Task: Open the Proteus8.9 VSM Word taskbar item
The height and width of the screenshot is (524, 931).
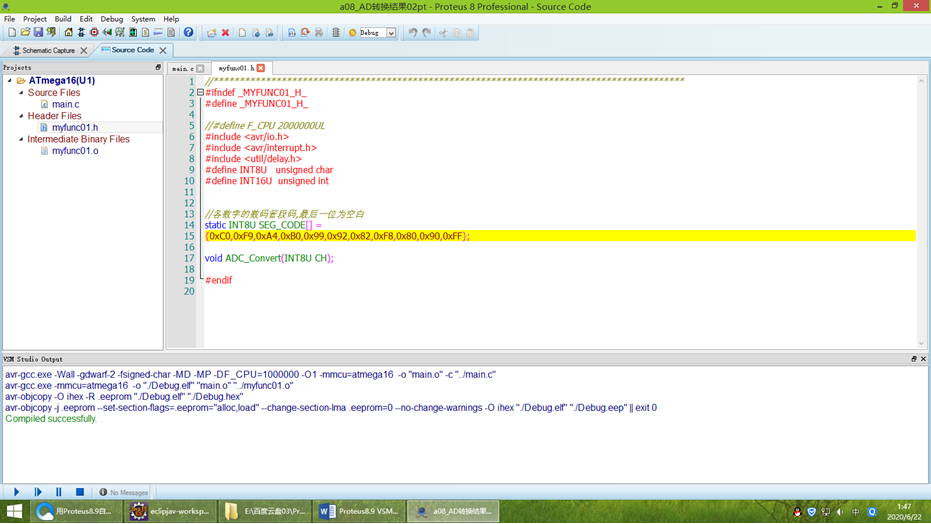Action: (359, 511)
